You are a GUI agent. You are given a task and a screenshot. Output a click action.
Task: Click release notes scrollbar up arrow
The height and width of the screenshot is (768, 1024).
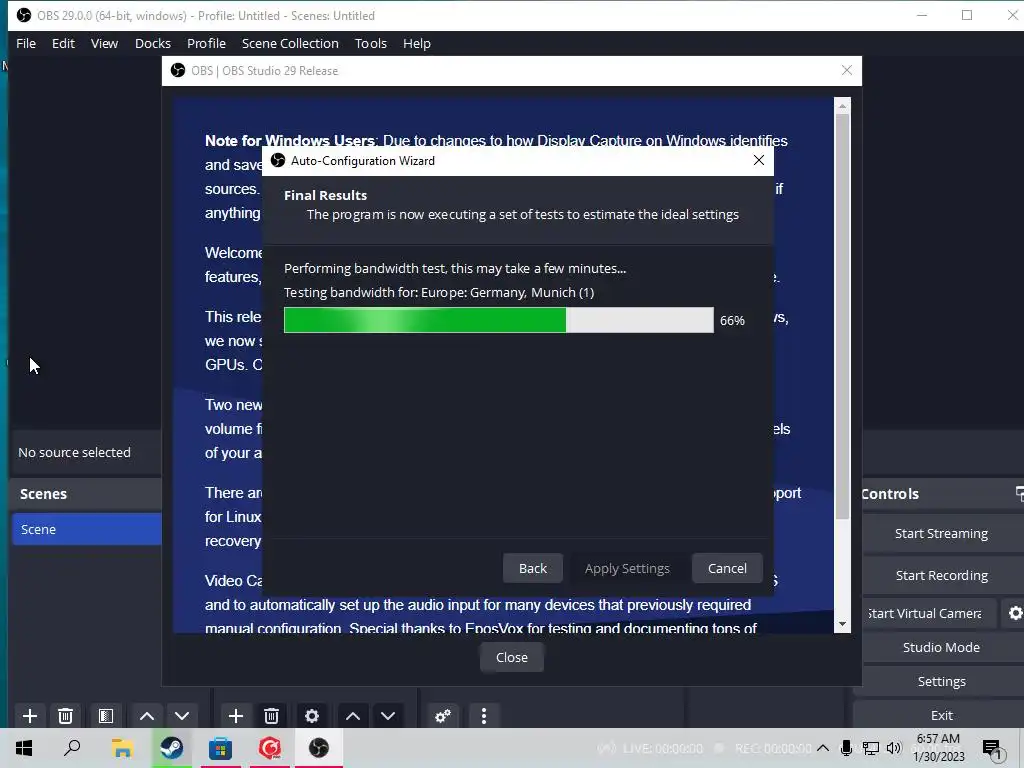point(842,105)
